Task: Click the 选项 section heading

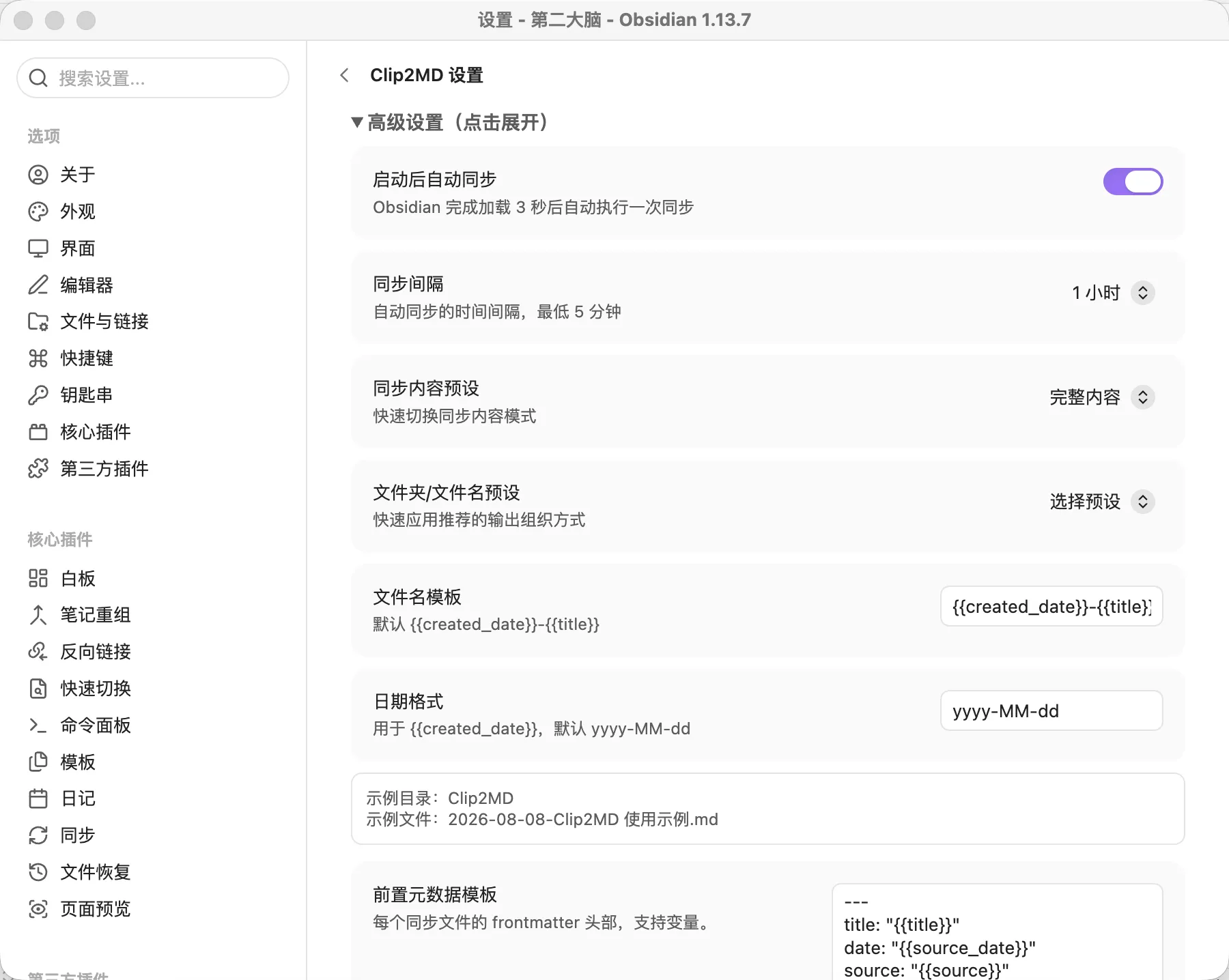Action: tap(44, 136)
